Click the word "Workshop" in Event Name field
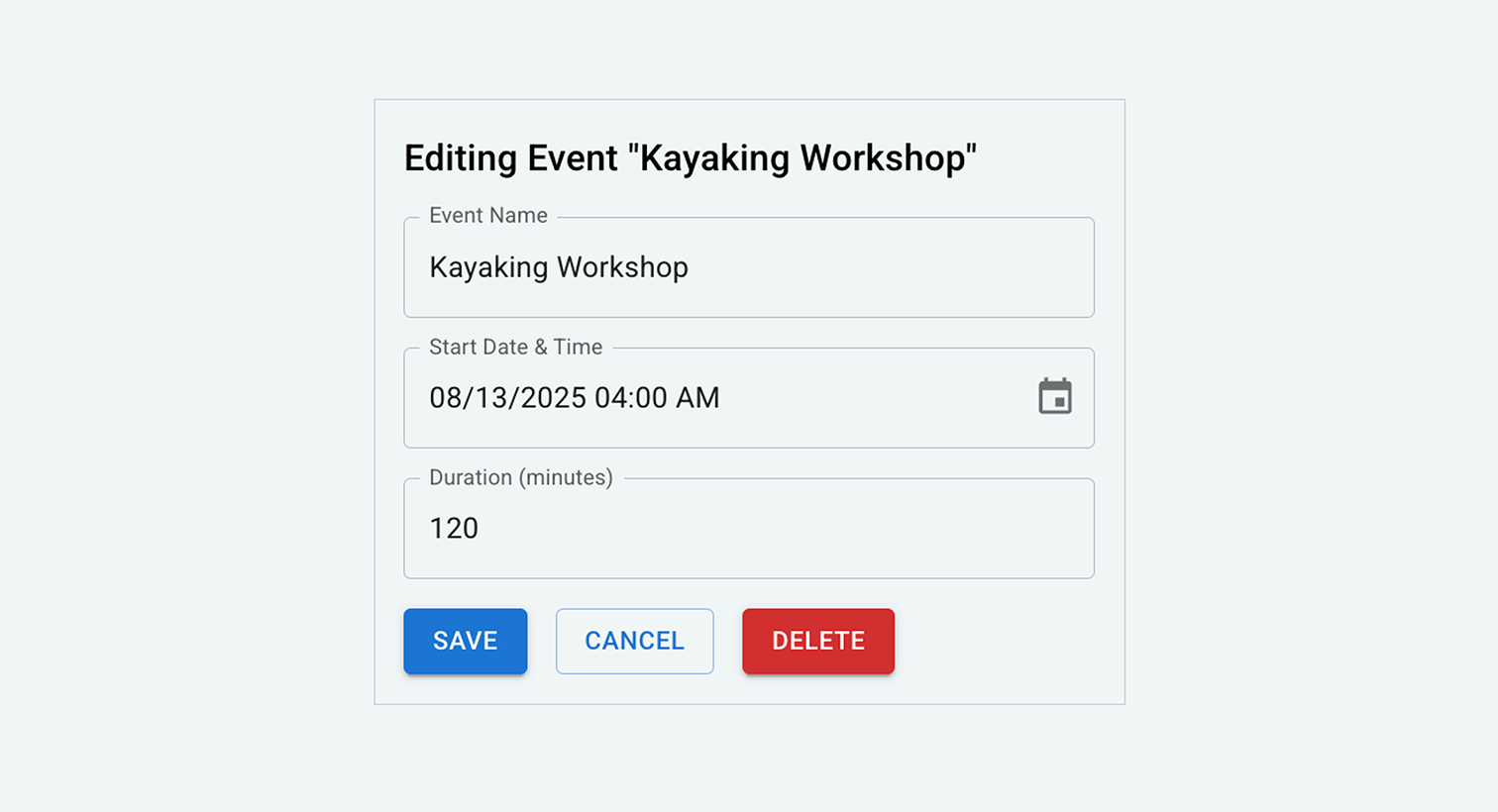Image resolution: width=1498 pixels, height=812 pixels. point(622,267)
